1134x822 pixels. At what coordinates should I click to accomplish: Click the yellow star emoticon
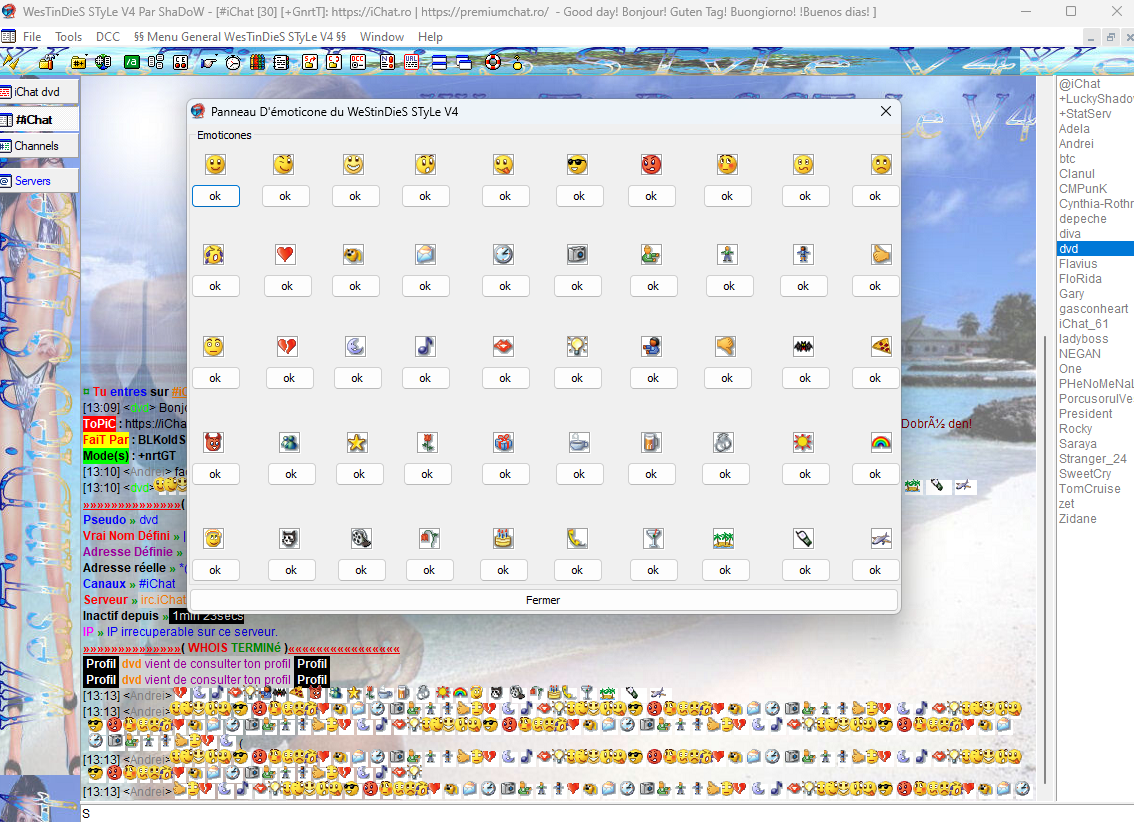357,442
